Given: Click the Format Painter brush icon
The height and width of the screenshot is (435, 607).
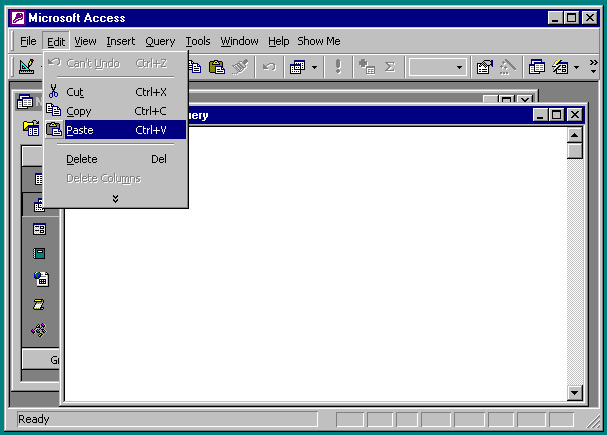Looking at the screenshot, I should [240, 67].
